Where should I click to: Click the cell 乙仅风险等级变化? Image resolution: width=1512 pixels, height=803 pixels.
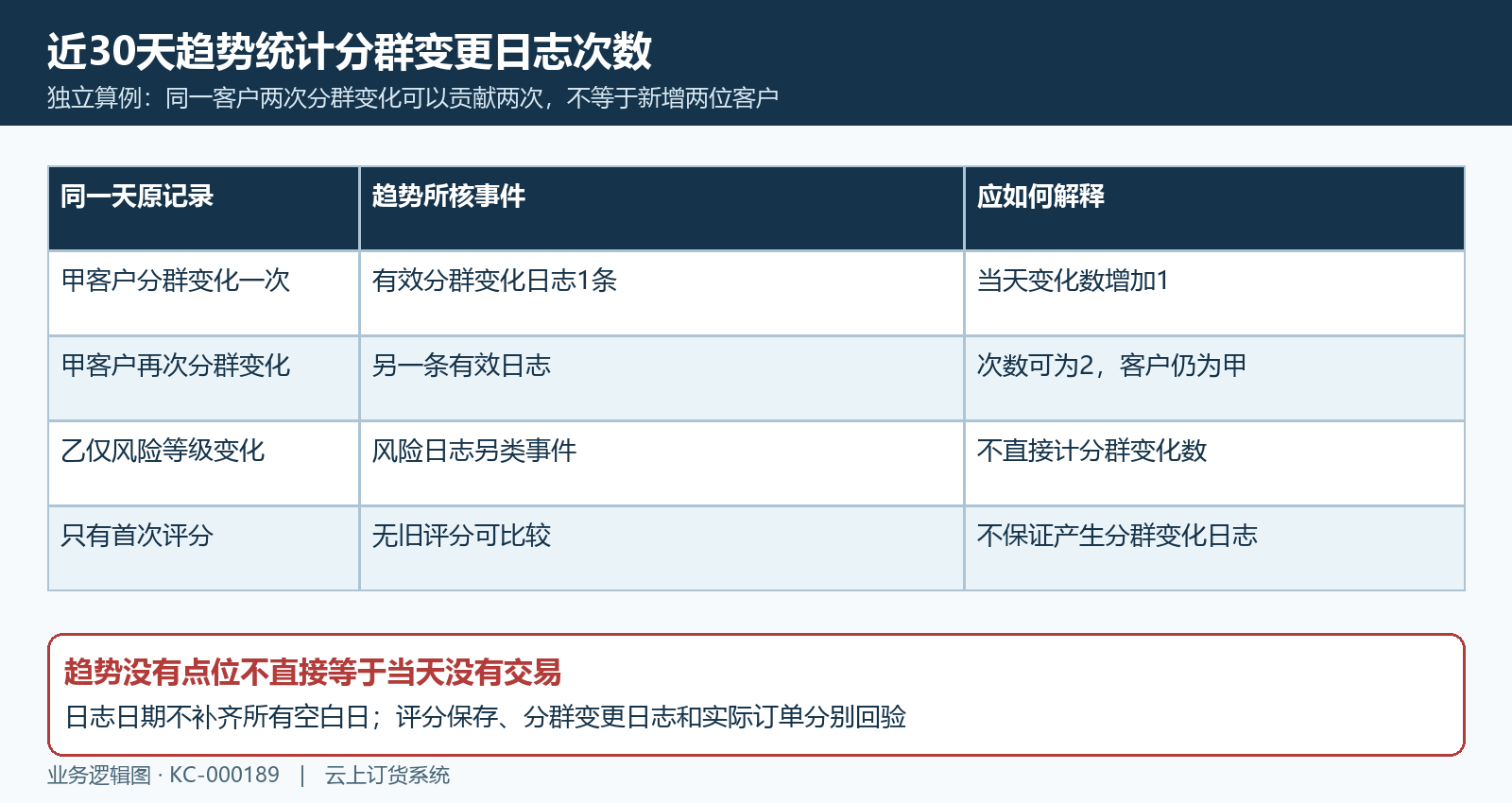[x=204, y=463]
